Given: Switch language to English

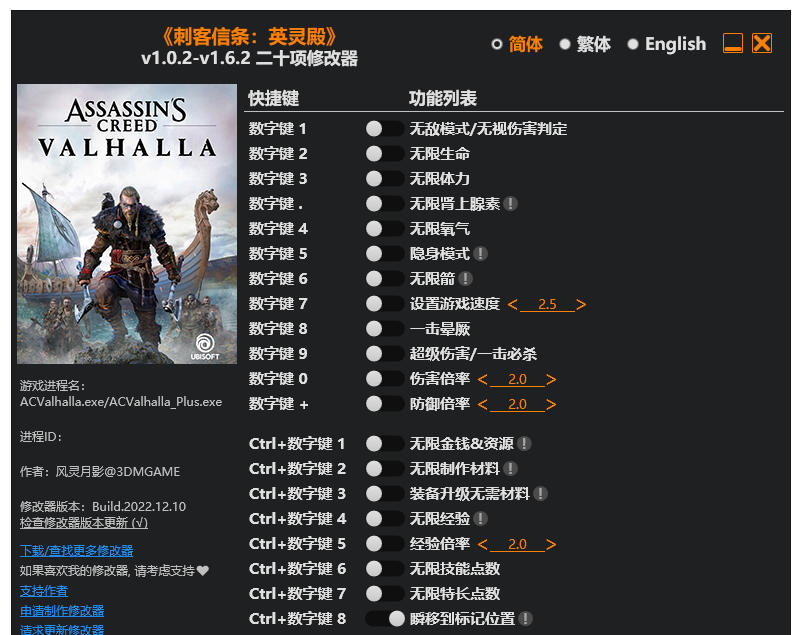Looking at the screenshot, I should click(633, 44).
